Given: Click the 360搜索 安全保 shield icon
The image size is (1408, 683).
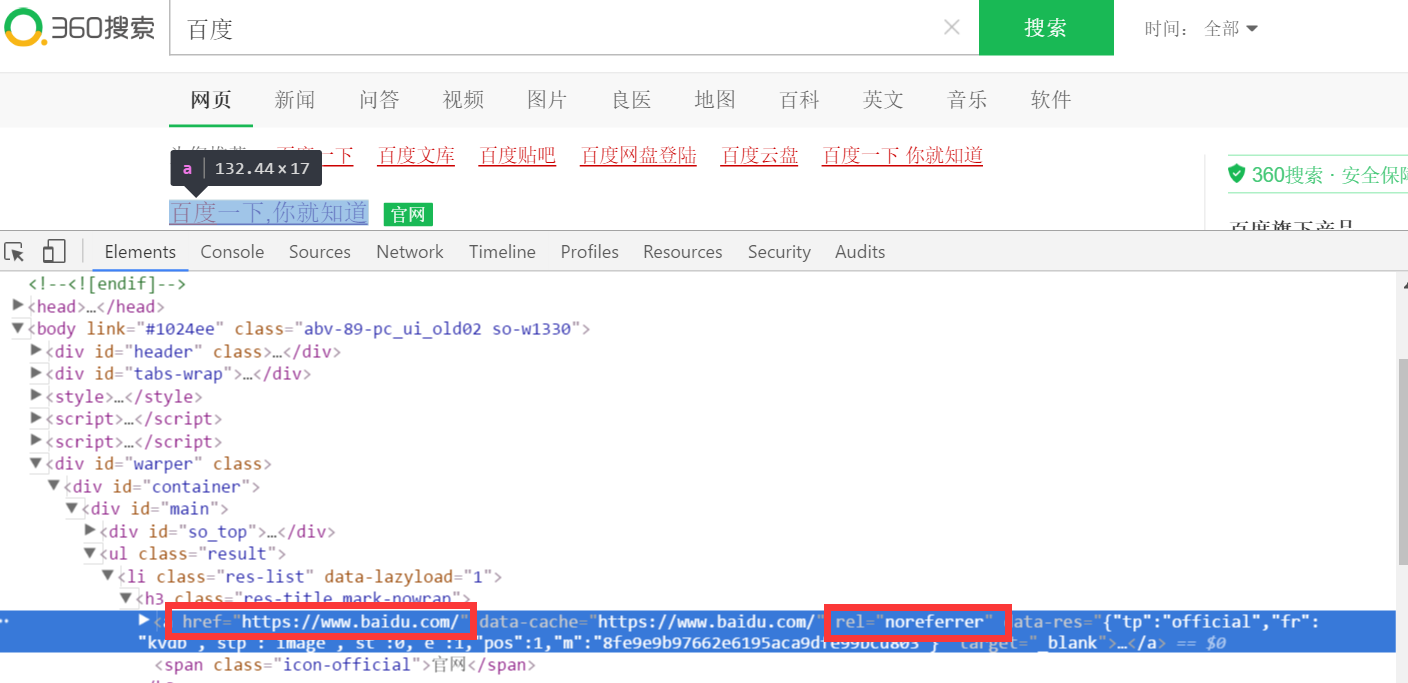Looking at the screenshot, I should click(x=1237, y=175).
